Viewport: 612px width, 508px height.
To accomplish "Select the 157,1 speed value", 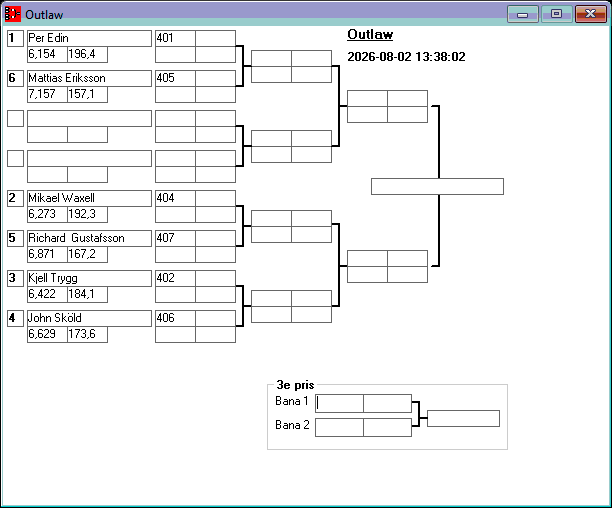I will click(x=87, y=94).
